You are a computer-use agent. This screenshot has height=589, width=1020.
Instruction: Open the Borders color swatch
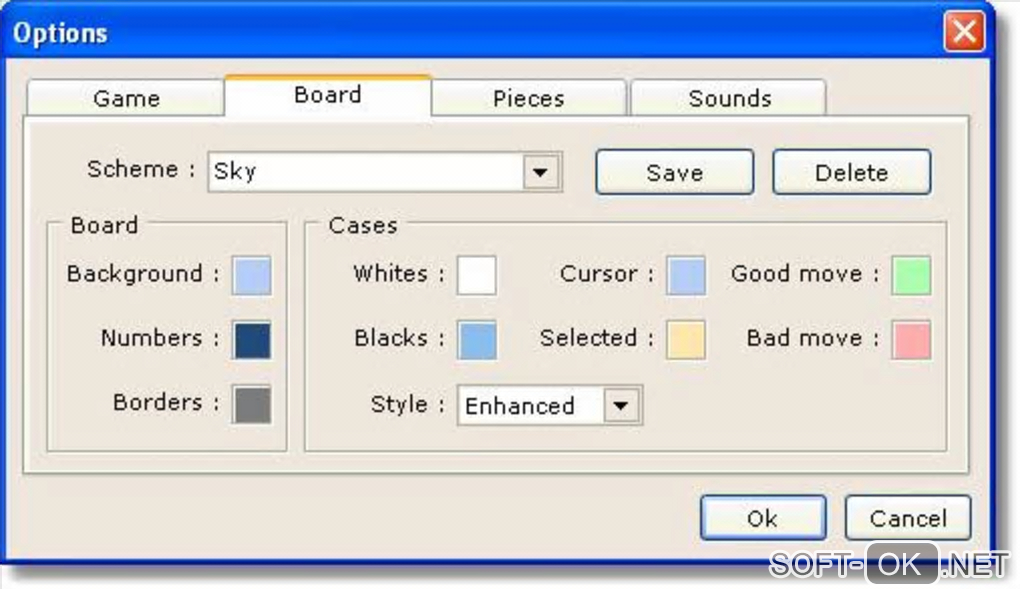pyautogui.click(x=252, y=404)
